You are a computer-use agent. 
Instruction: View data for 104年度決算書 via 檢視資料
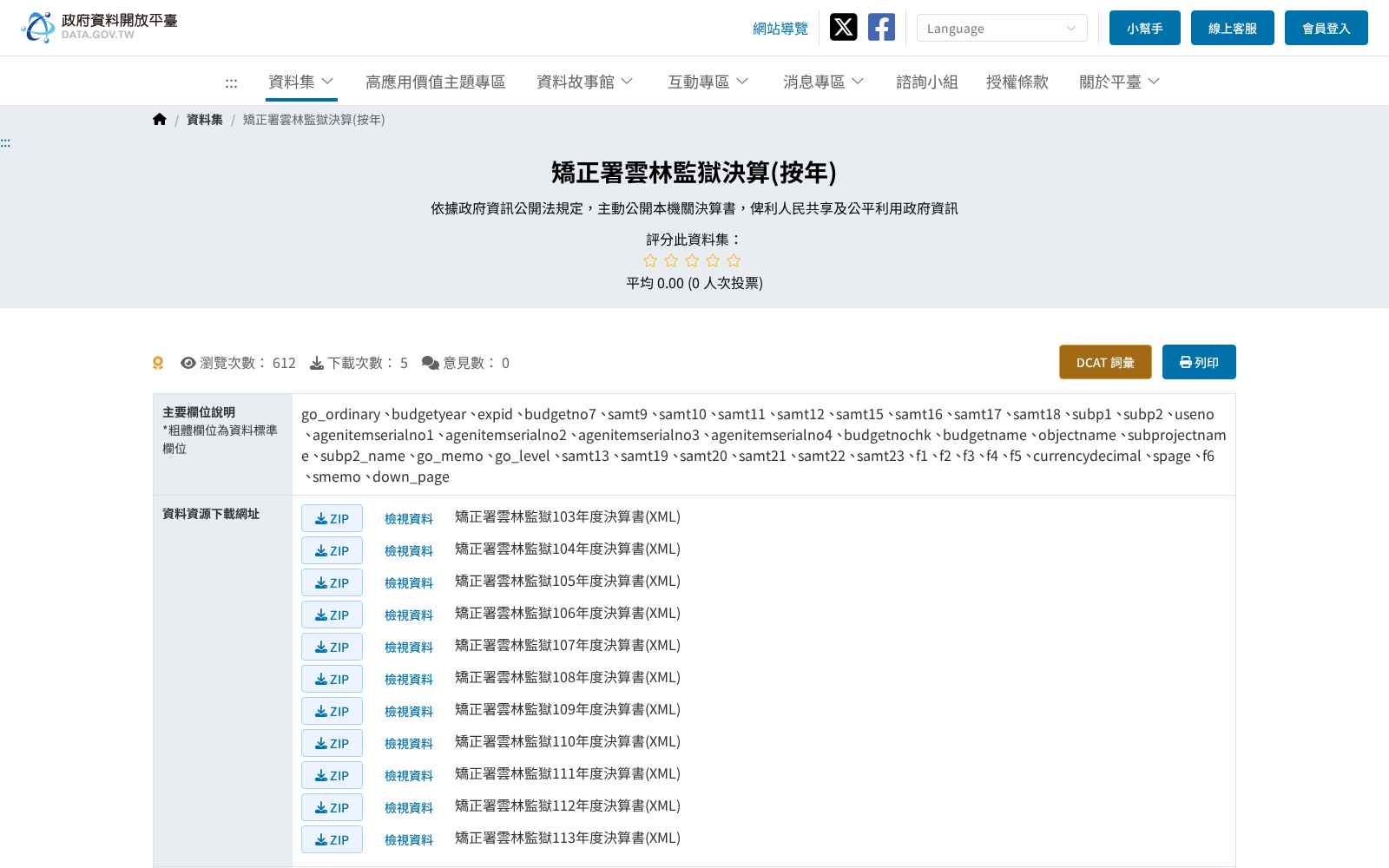pos(409,550)
